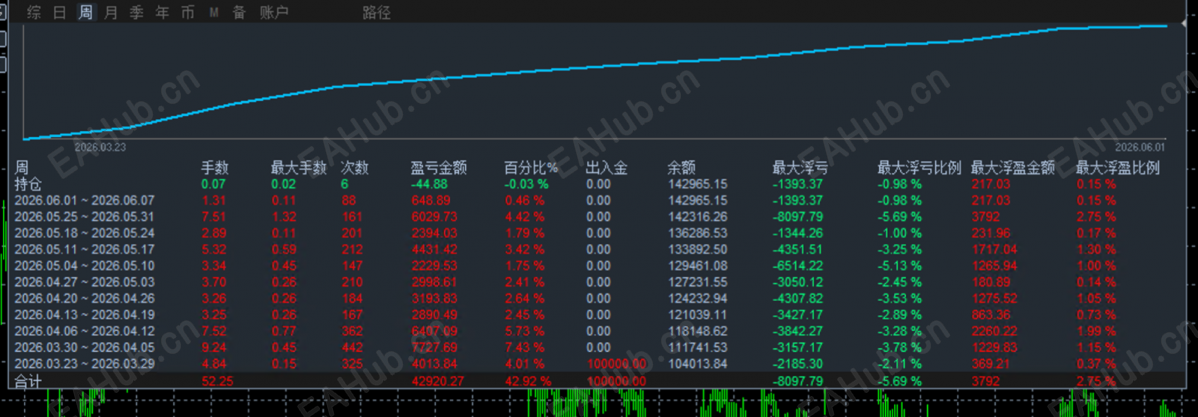The height and width of the screenshot is (417, 1198).
Task: Select week row 2026.05.04 ~ 2026.05.10
Action: 84,266
